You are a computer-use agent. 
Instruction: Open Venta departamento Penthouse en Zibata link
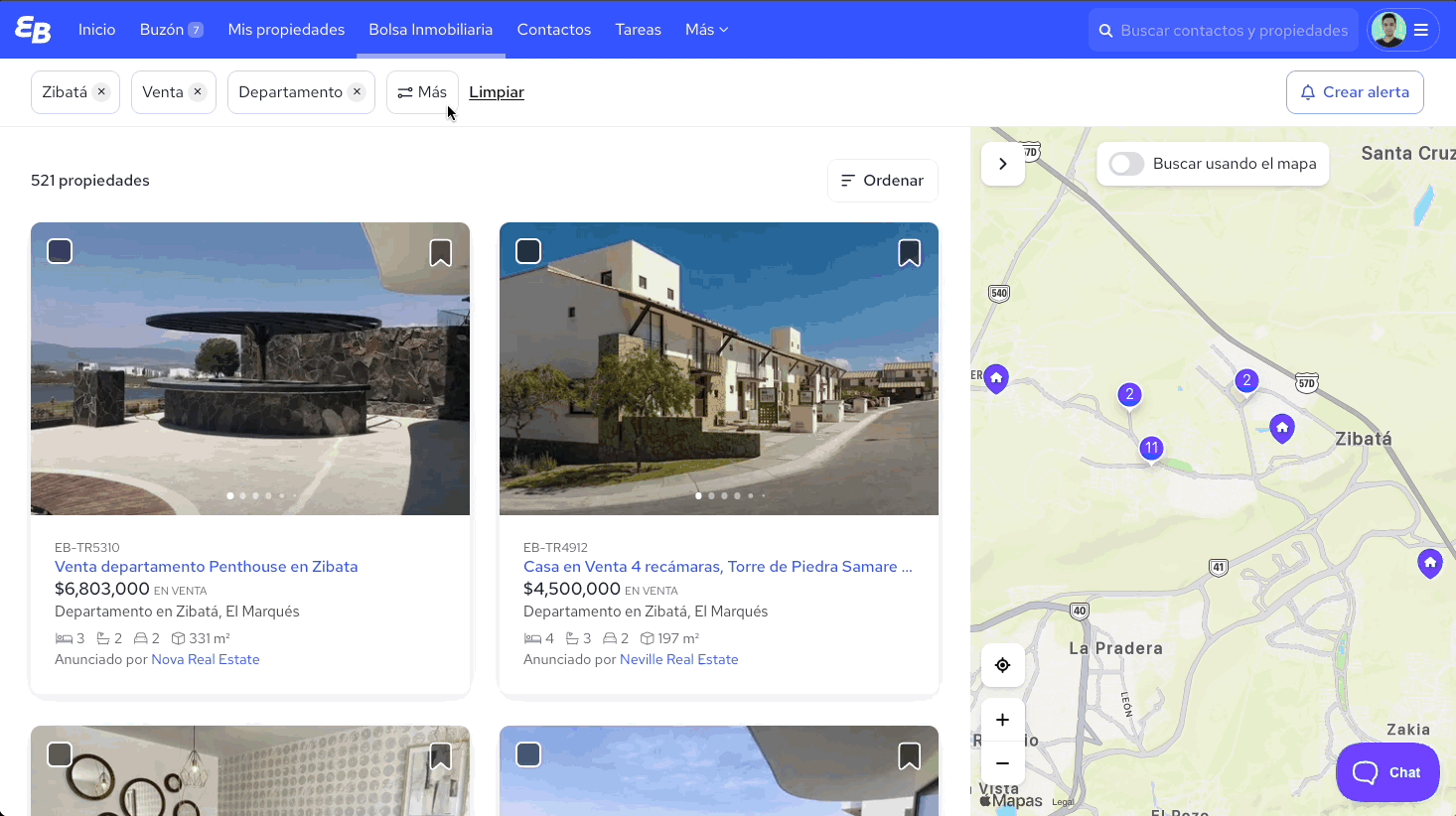click(x=207, y=567)
